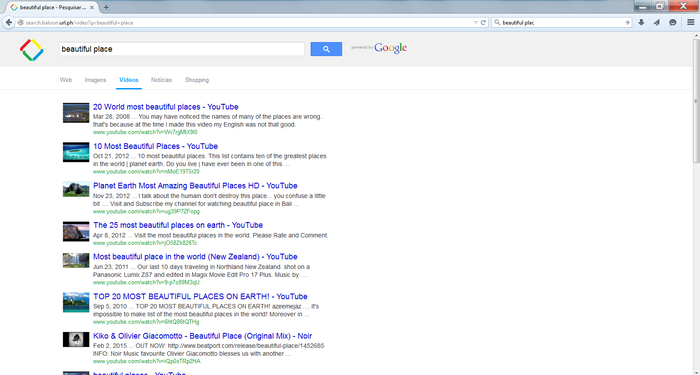The height and width of the screenshot is (375, 700).
Task: Open 10 Most Beautiful Places link
Action: (155, 146)
